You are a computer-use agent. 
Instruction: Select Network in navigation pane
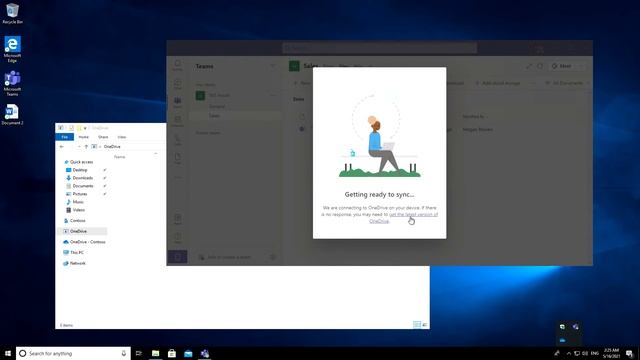tap(78, 263)
